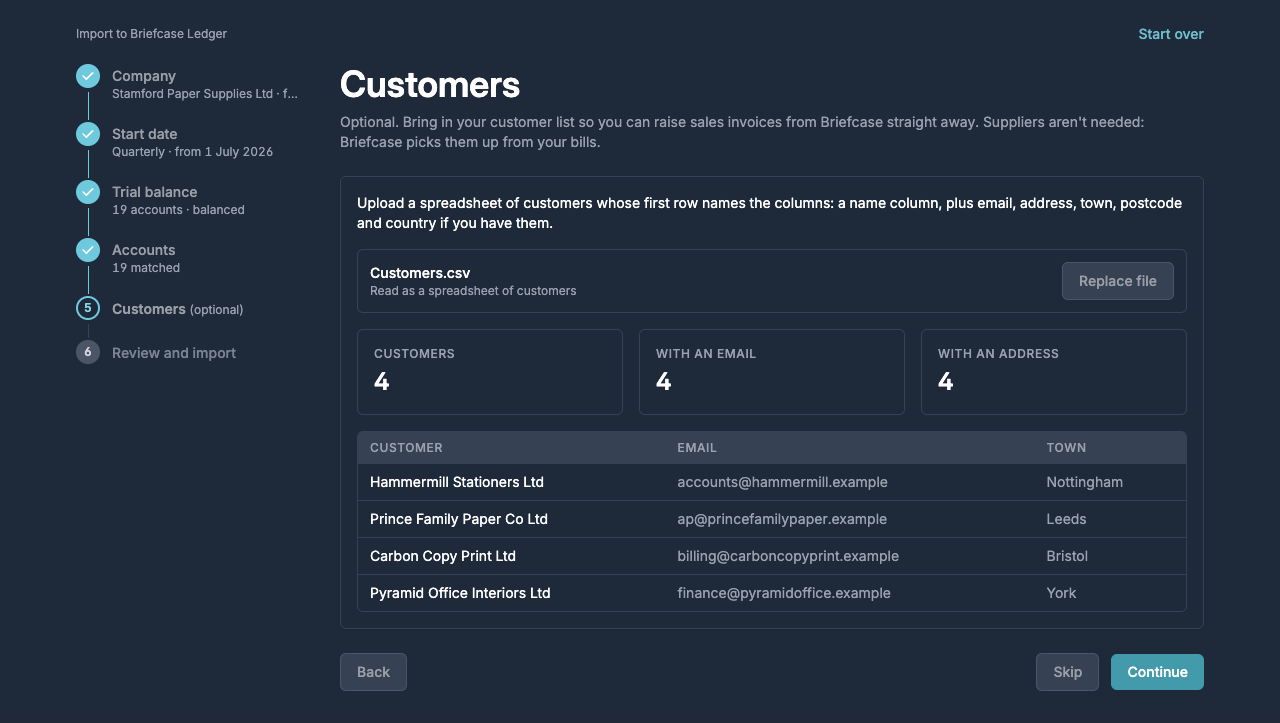Image resolution: width=1280 pixels, height=723 pixels.
Task: Select Prince Family Paper Co Ltd name
Action: (459, 519)
